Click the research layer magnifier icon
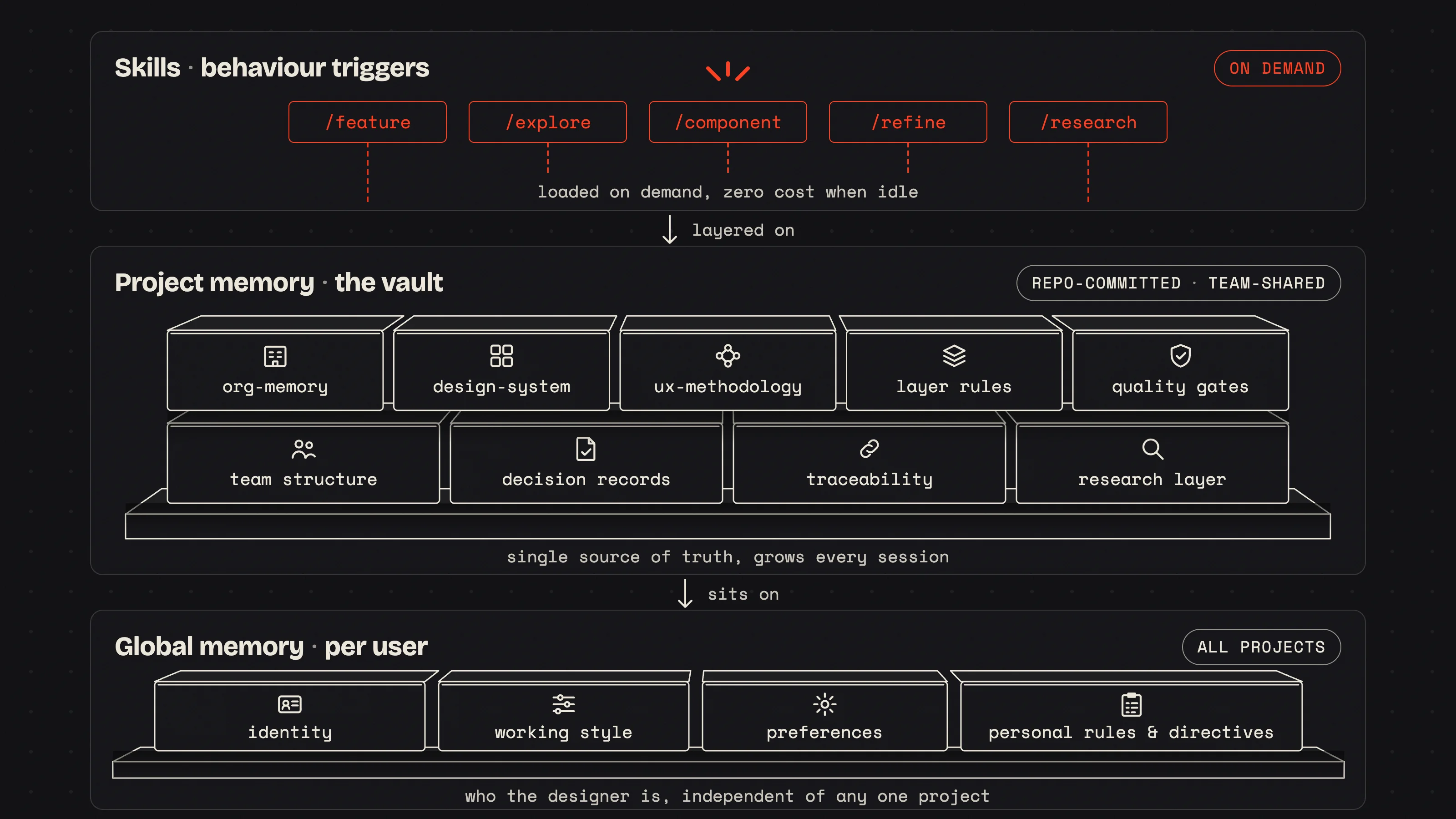This screenshot has width=1456, height=819. [x=1153, y=450]
